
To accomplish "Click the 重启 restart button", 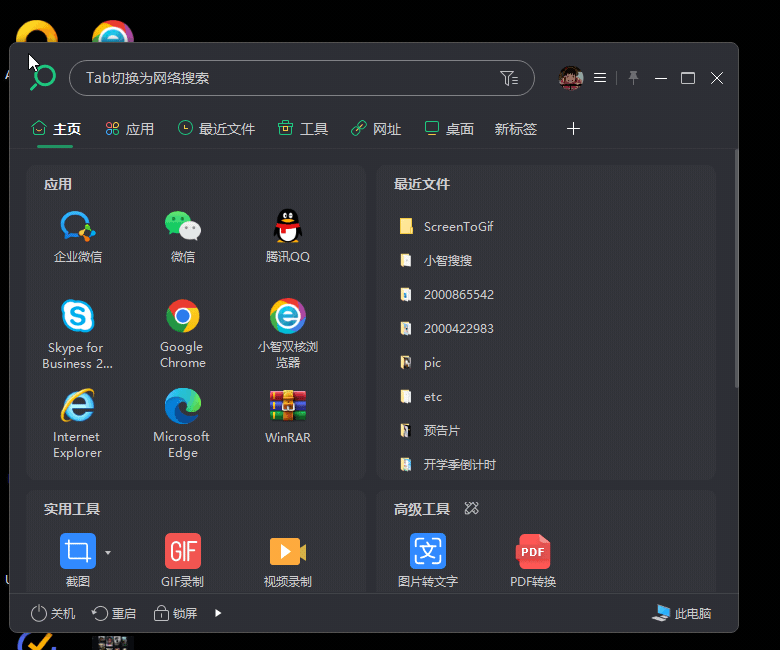I will point(114,613).
